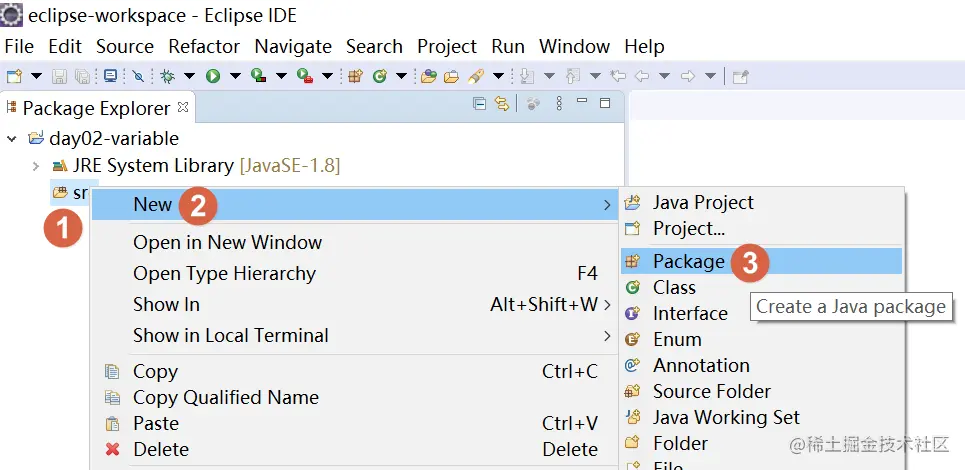The width and height of the screenshot is (965, 470).
Task: Open the Source menu
Action: pyautogui.click(x=125, y=46)
